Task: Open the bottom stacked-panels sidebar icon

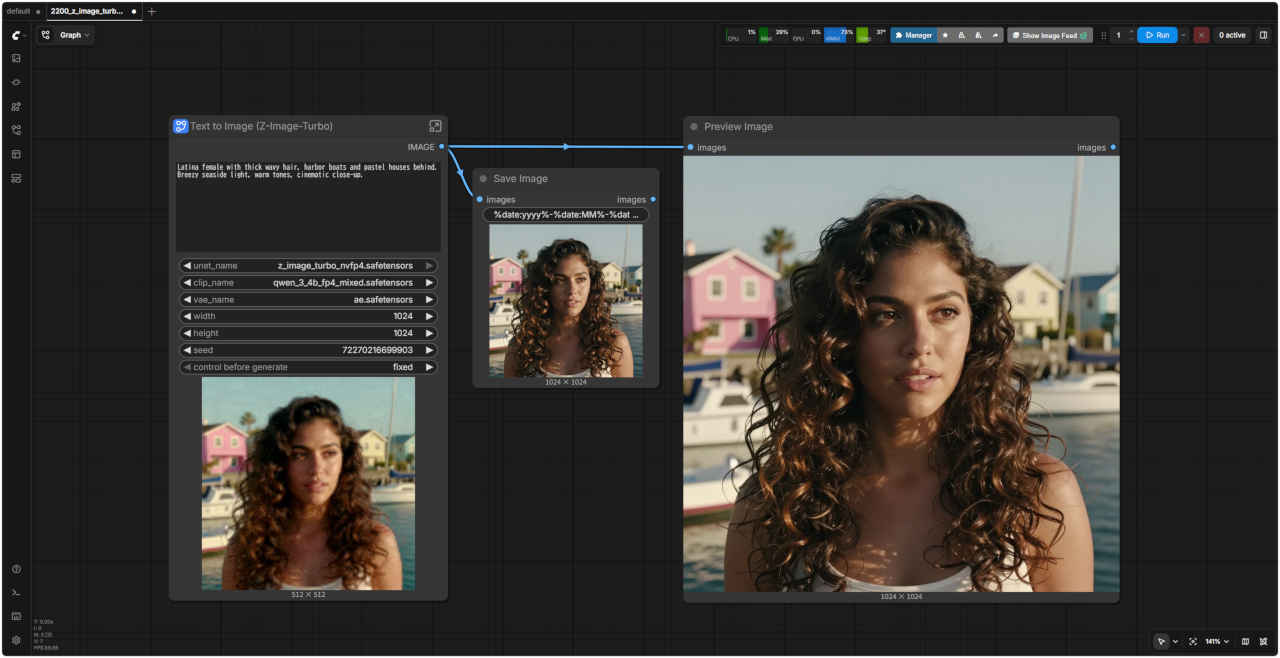Action: (16, 178)
